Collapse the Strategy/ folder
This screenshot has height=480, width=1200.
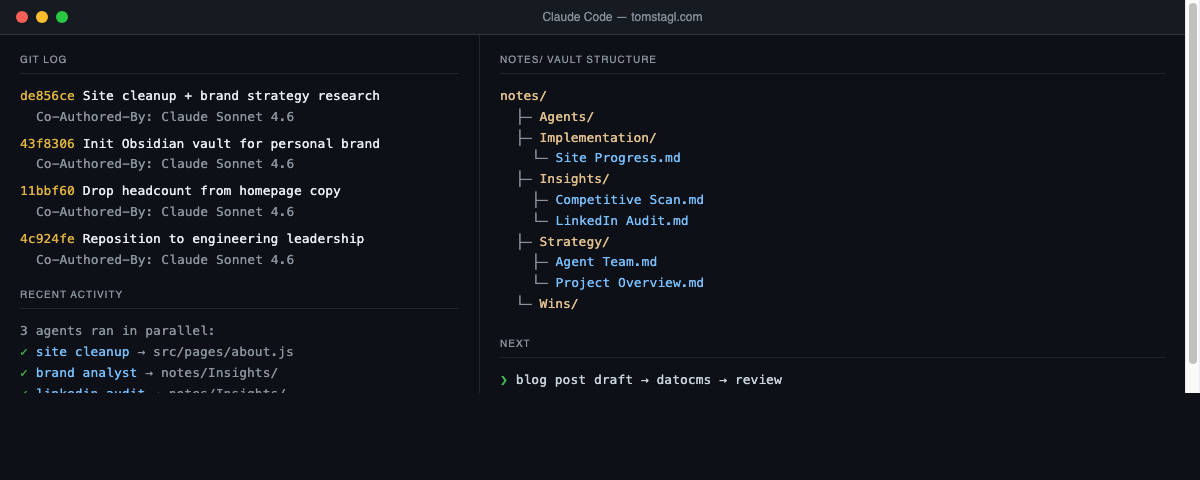tap(574, 242)
